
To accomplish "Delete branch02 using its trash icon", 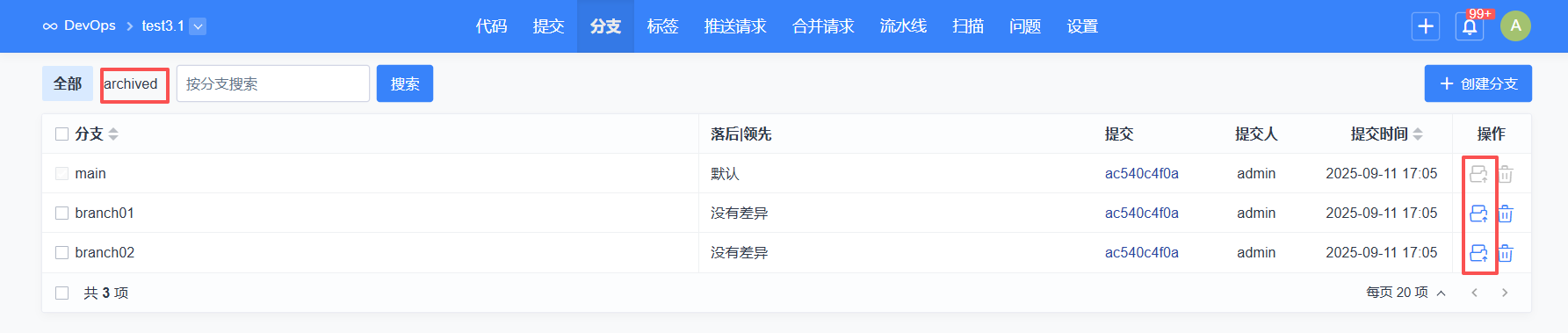I will tap(1506, 253).
